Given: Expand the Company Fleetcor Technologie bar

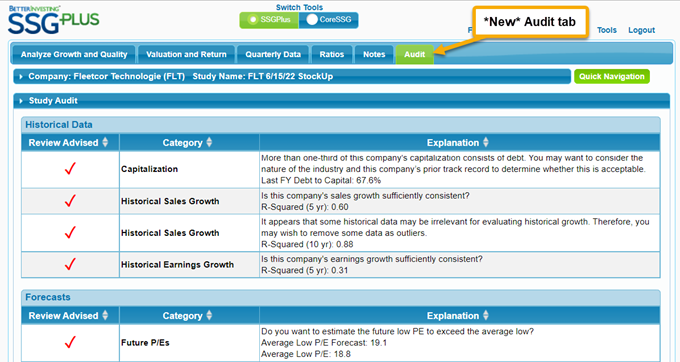Looking at the screenshot, I should [292, 76].
